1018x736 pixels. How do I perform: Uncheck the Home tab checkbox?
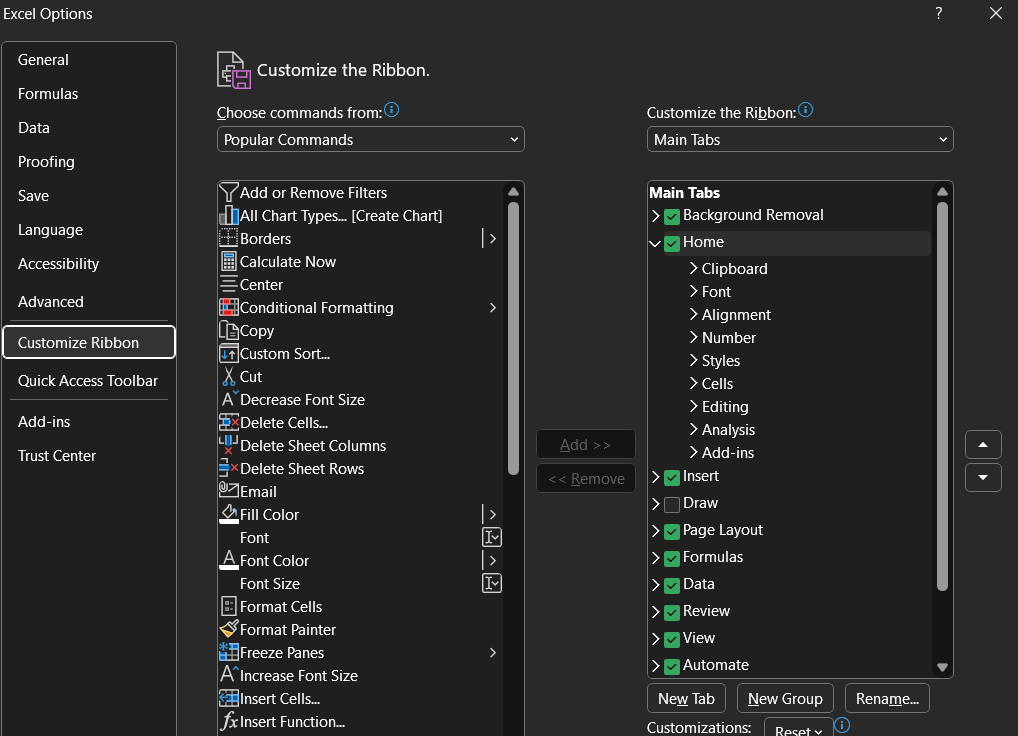click(x=671, y=242)
